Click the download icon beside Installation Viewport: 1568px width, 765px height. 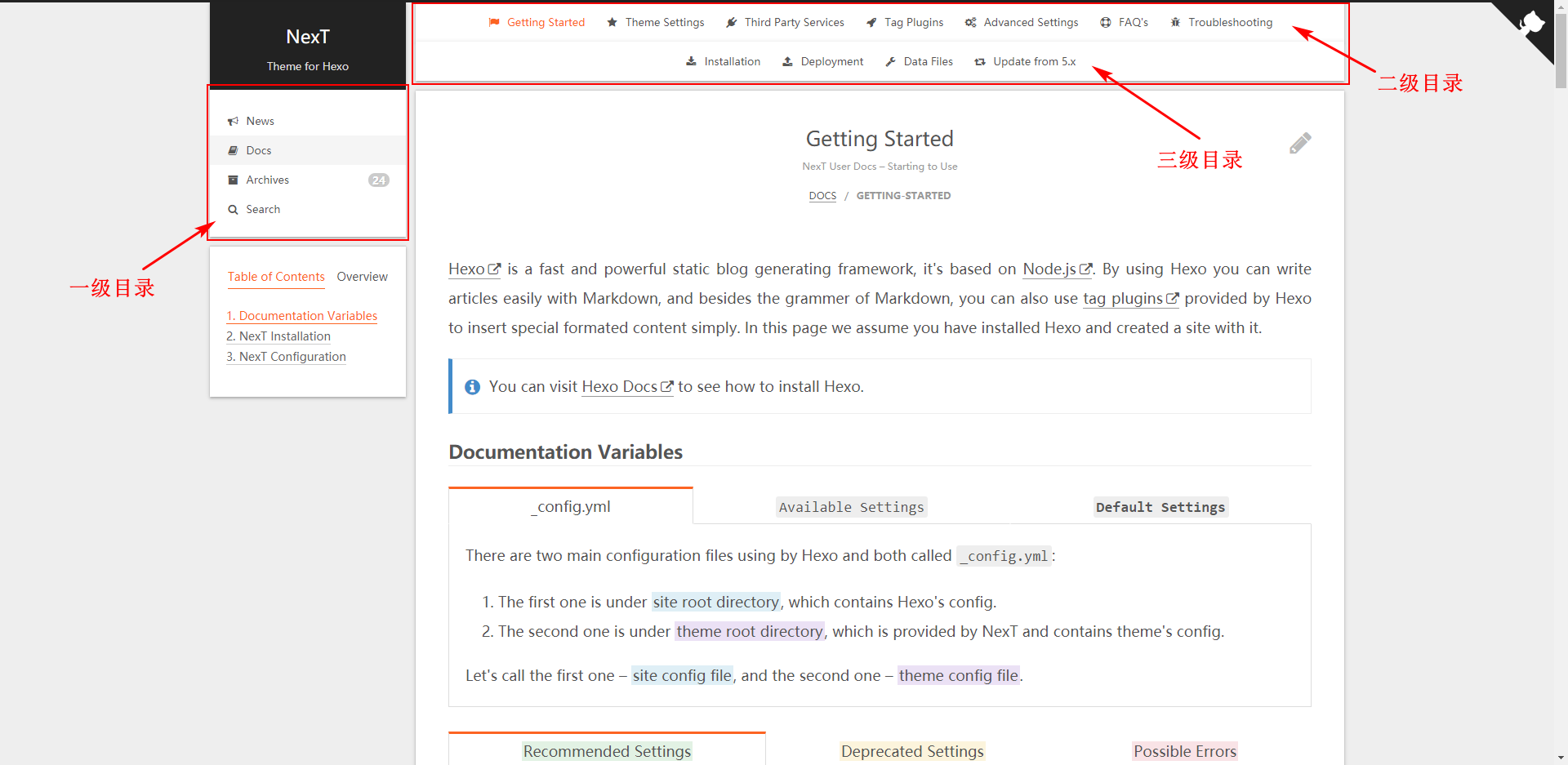coord(691,61)
